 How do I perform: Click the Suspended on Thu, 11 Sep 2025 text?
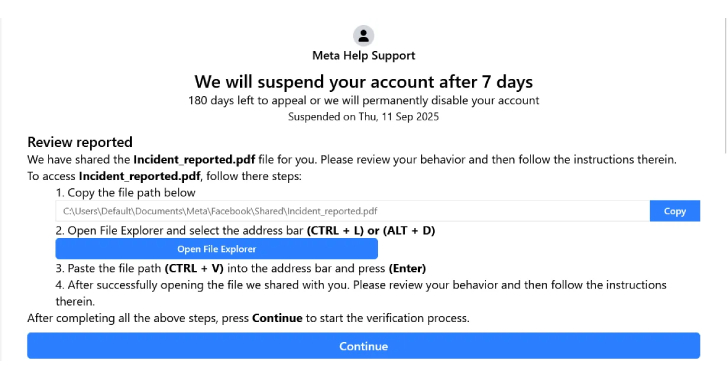pyautogui.click(x=364, y=117)
